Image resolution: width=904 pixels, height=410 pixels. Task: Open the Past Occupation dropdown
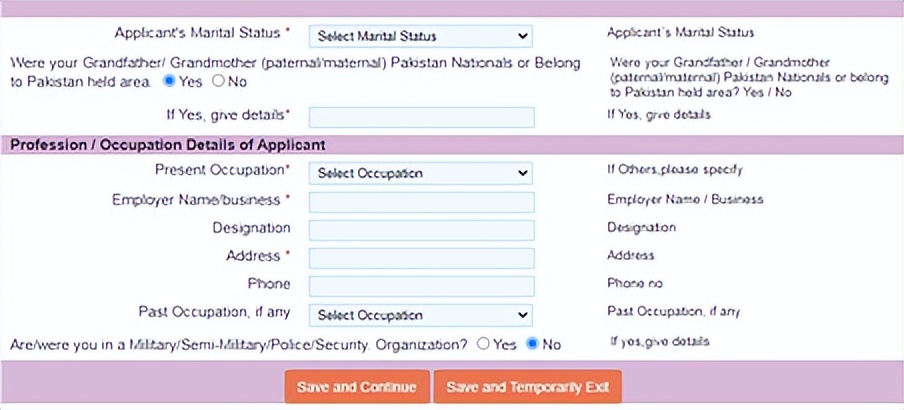point(420,315)
